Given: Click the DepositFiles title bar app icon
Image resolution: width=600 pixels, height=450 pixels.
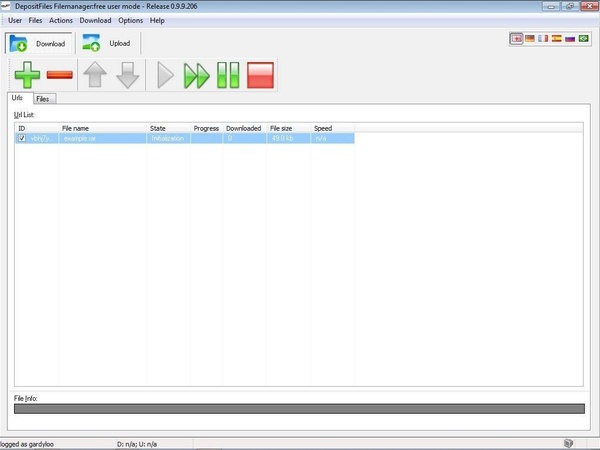Looking at the screenshot, I should [x=5, y=6].
